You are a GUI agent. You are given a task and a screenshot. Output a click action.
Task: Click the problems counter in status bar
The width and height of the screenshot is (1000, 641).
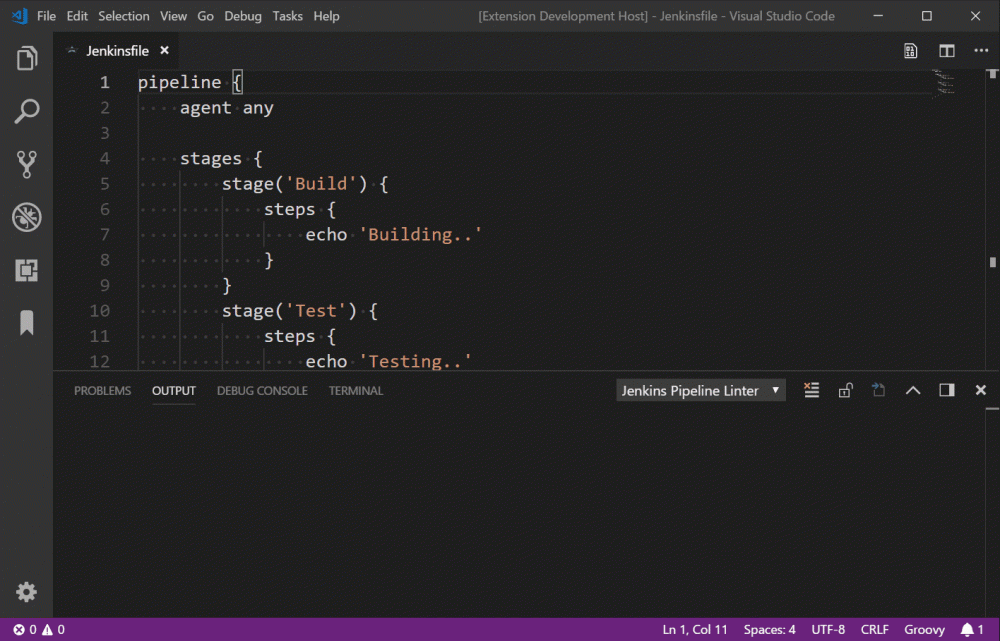pyautogui.click(x=33, y=629)
